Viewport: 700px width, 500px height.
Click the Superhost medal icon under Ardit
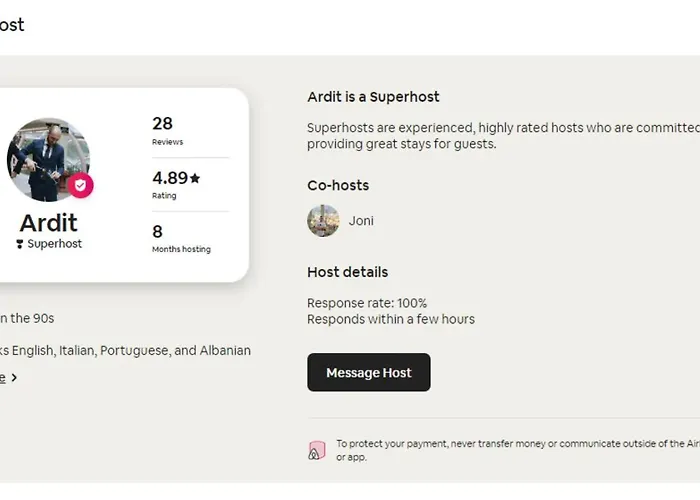19,244
